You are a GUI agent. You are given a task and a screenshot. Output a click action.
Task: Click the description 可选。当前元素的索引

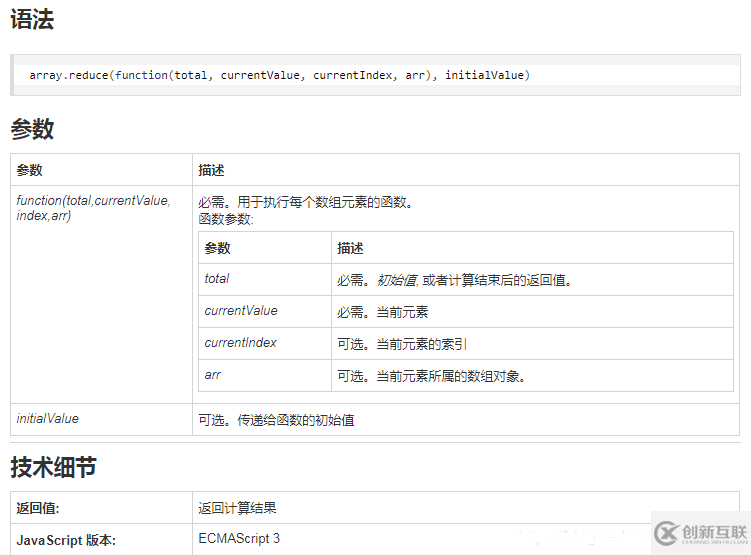tap(402, 344)
